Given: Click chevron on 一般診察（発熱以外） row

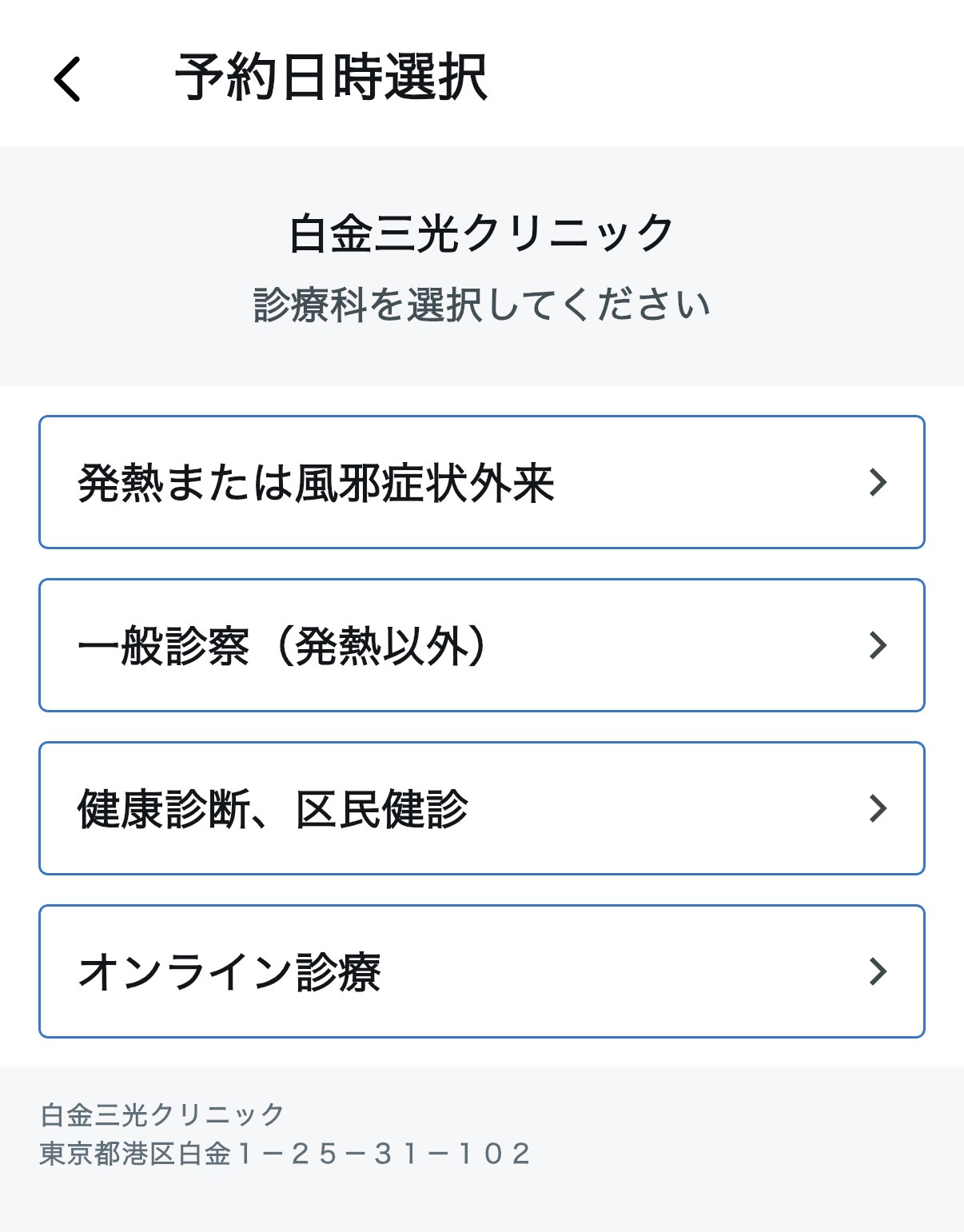Looking at the screenshot, I should click(878, 645).
